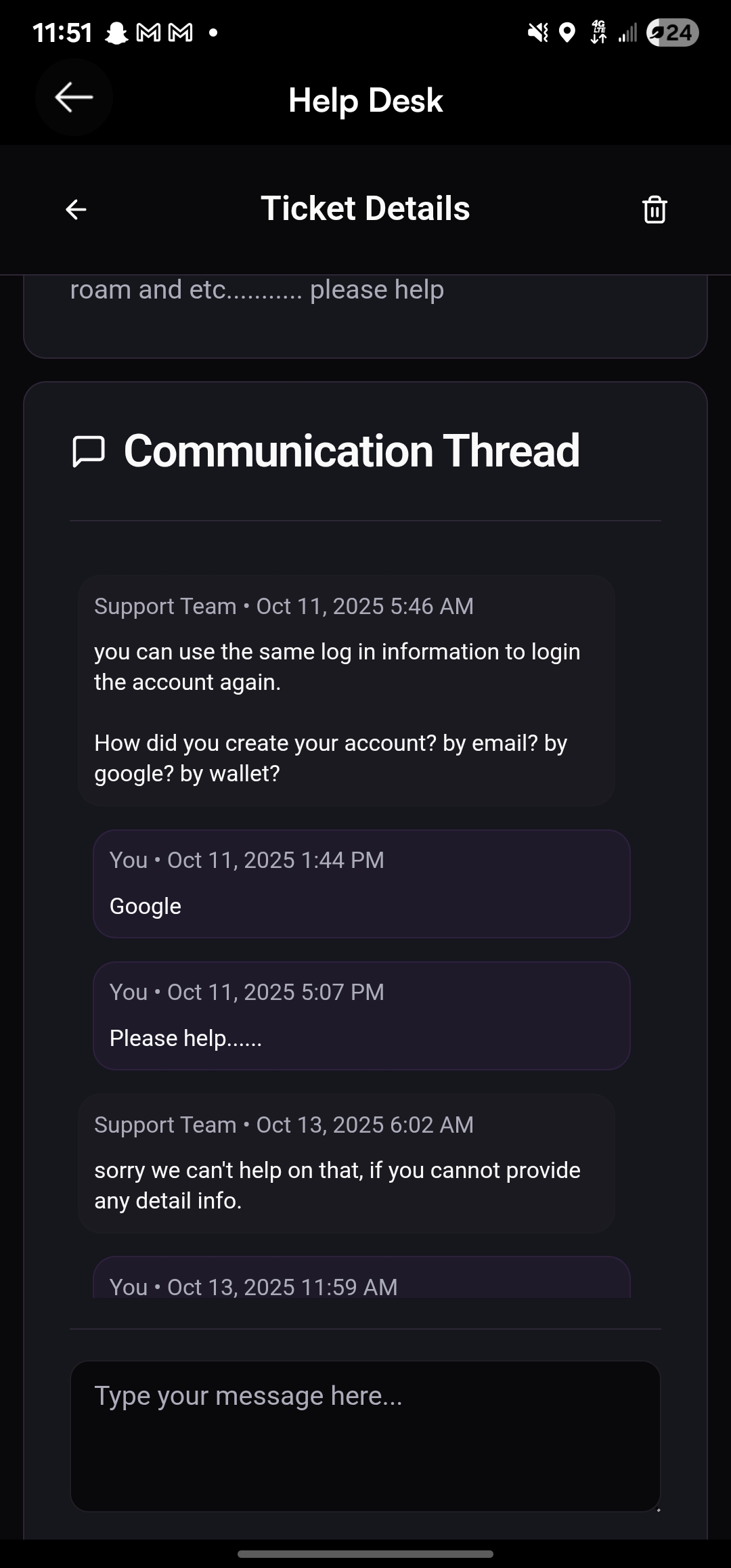Tap the Help Desk back arrow
This screenshot has height=1568, width=731.
click(x=74, y=97)
